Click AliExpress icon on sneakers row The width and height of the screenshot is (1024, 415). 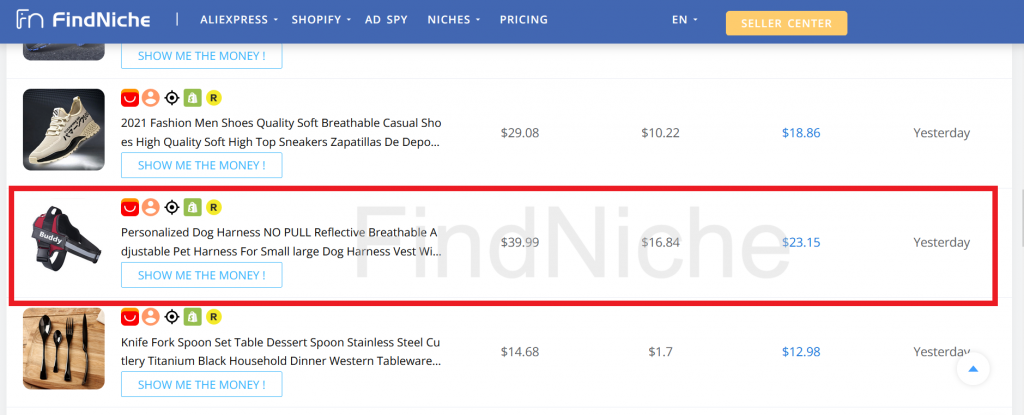(x=130, y=98)
